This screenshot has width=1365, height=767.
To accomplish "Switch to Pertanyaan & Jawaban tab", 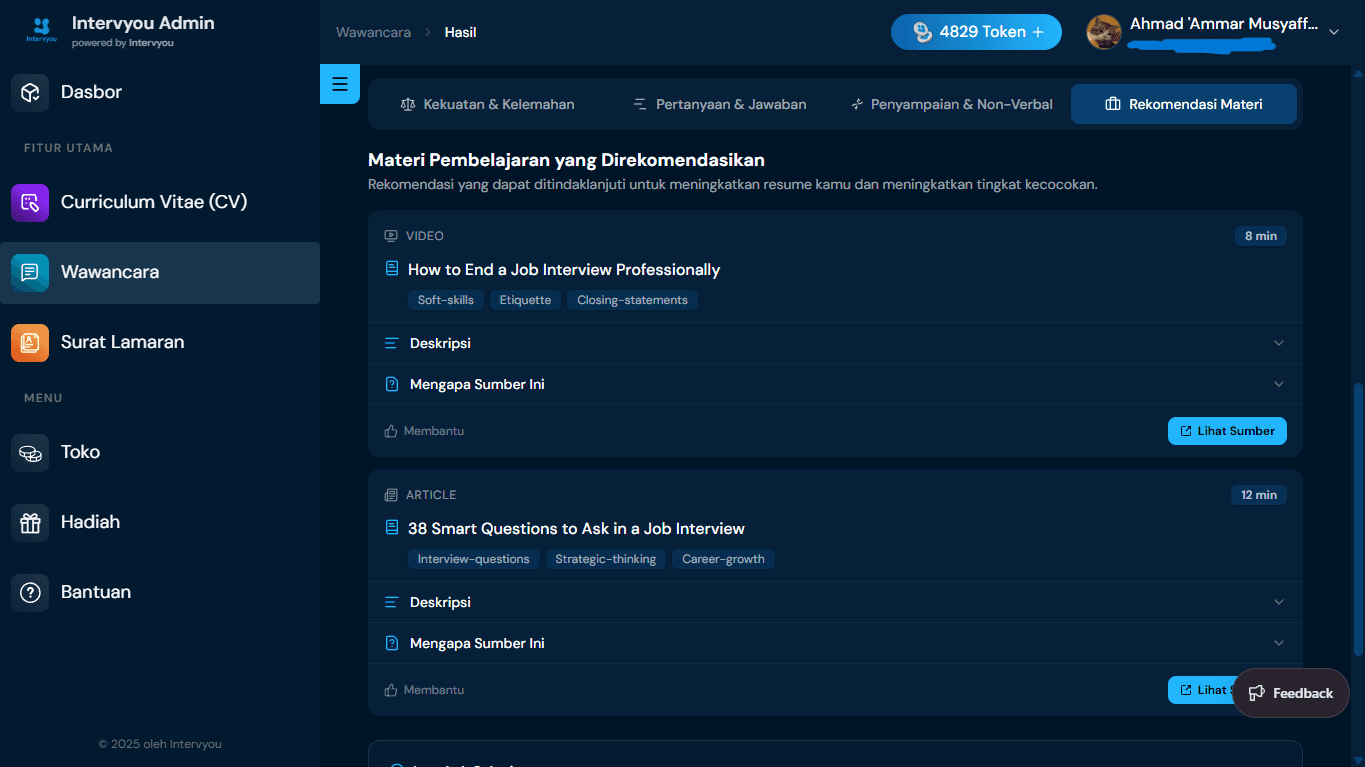I will (x=720, y=104).
